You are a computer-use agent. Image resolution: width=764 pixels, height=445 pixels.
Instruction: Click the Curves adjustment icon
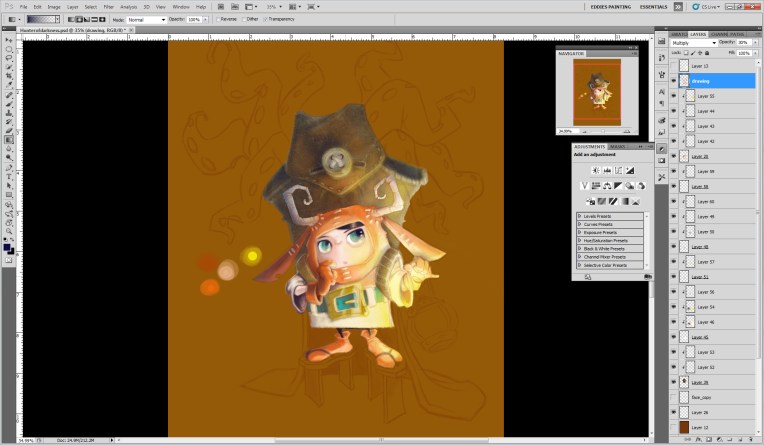(618, 171)
